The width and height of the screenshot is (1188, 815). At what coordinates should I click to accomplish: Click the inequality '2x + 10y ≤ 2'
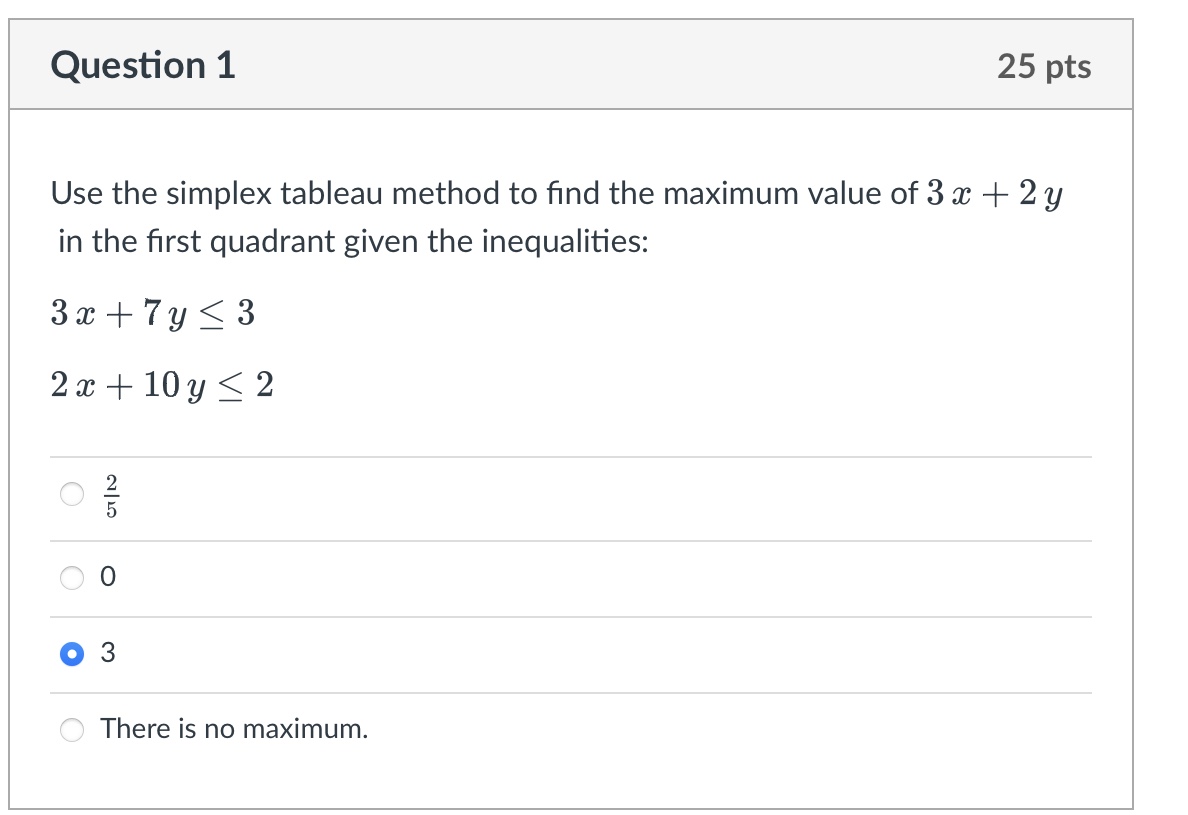[163, 385]
